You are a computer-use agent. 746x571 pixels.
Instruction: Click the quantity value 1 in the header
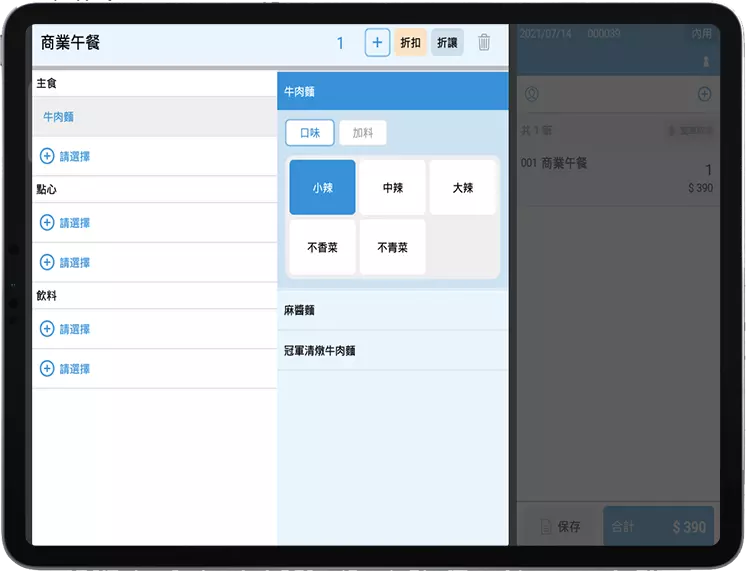(340, 43)
